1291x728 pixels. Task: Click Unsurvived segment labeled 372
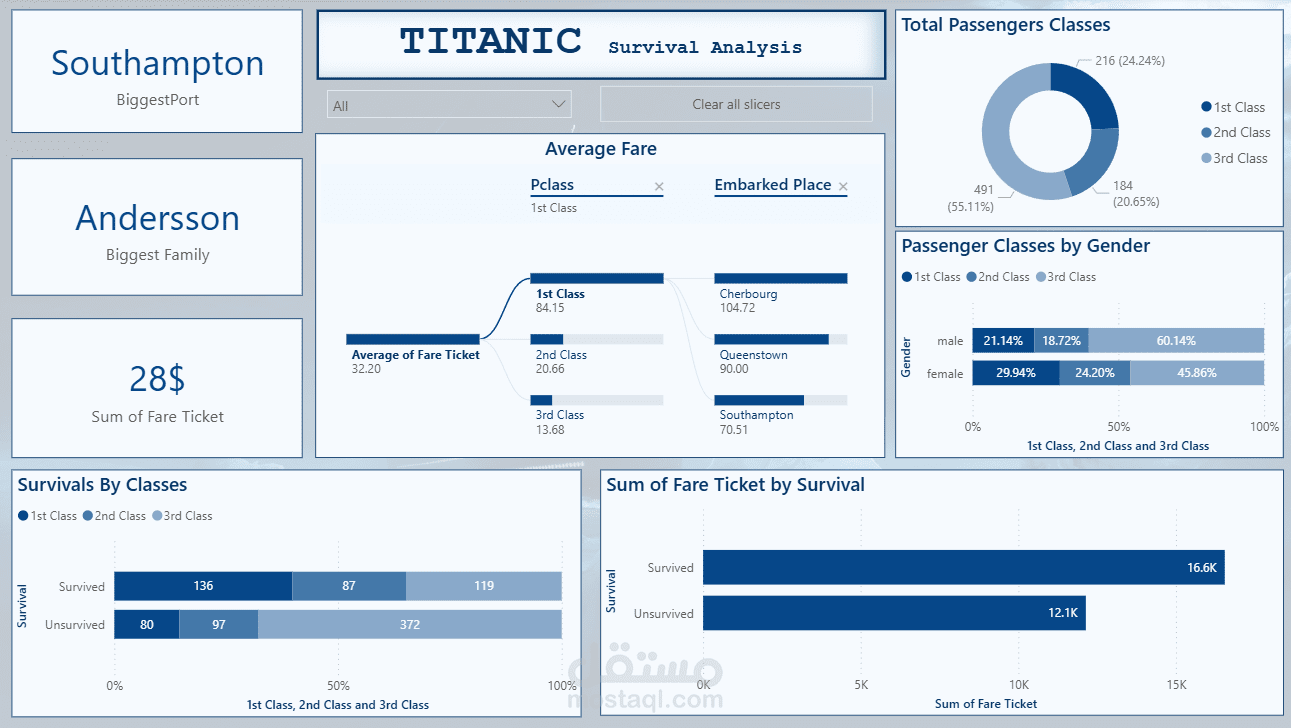pos(410,625)
